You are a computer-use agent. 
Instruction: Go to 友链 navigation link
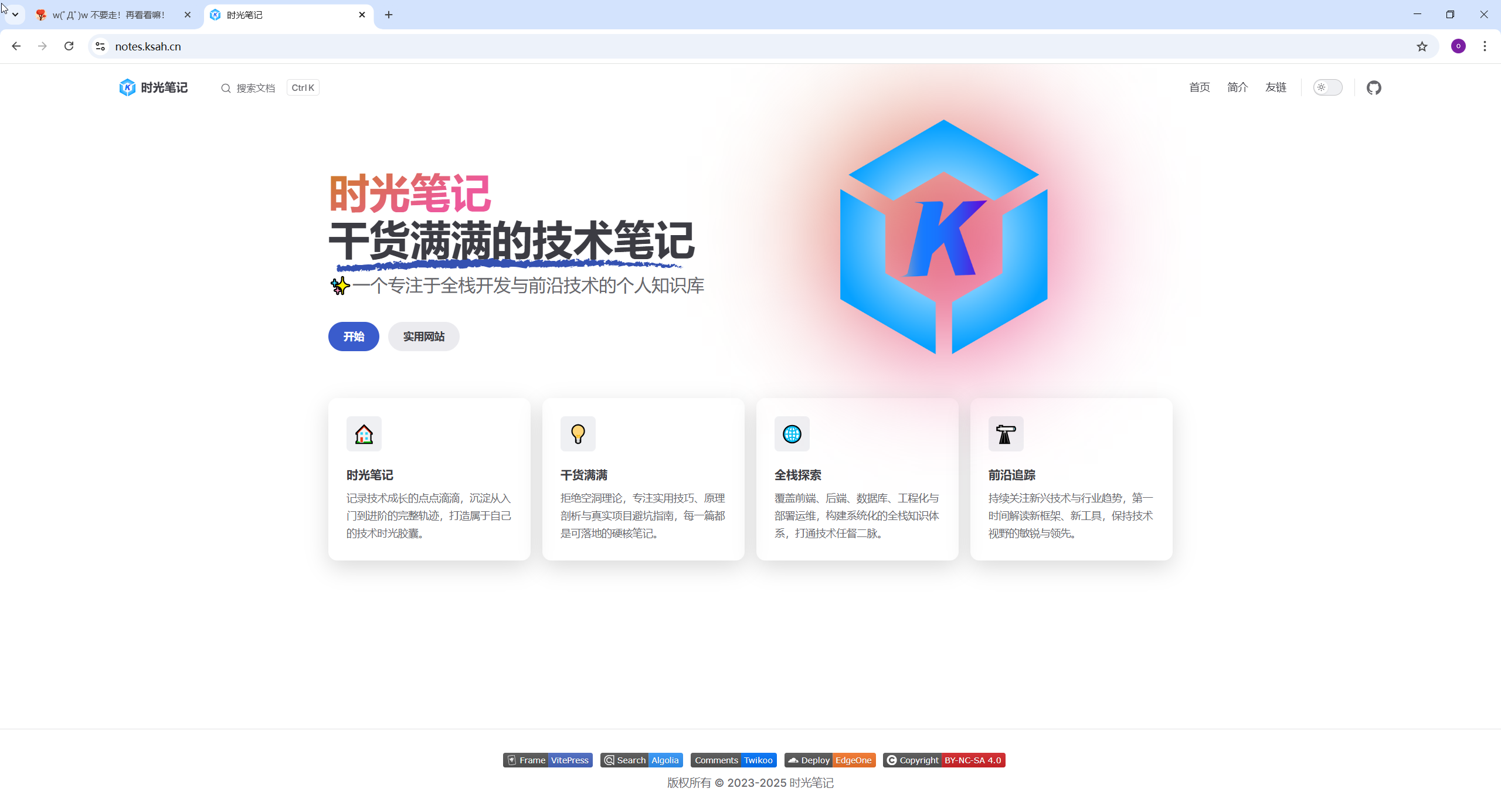coord(1275,88)
